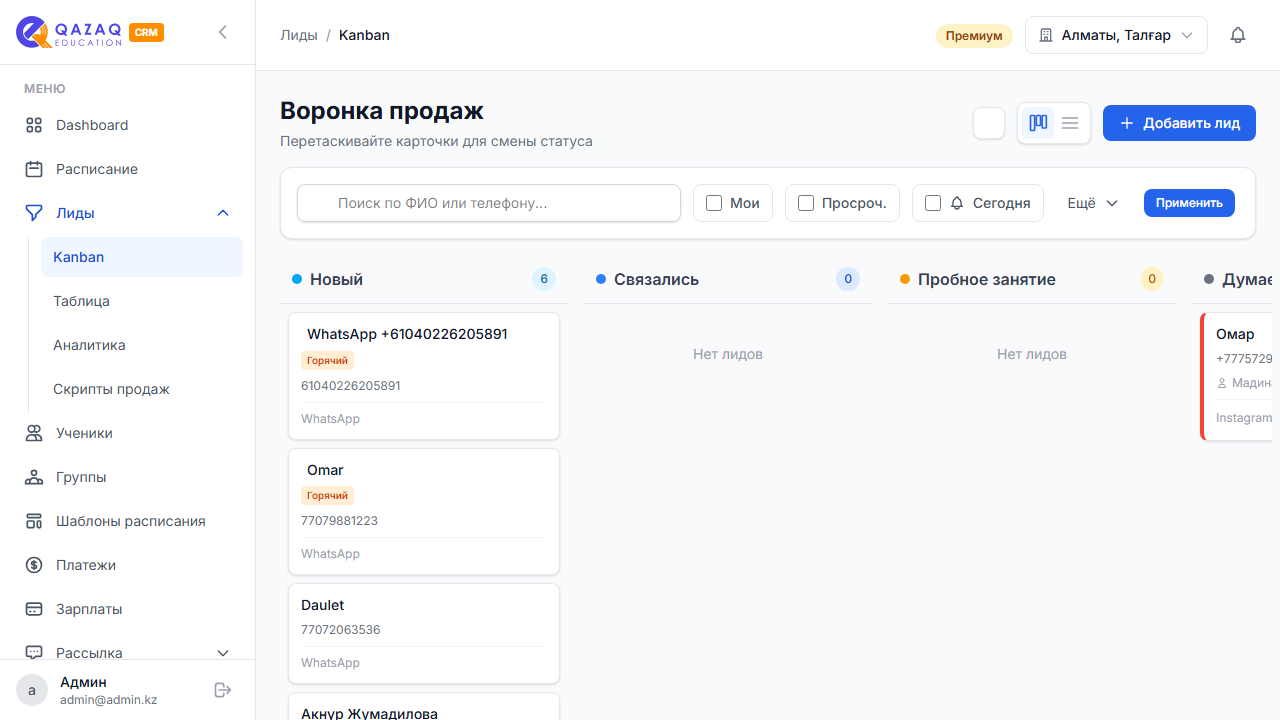Open the Омар card in Думает column
The height and width of the screenshot is (720, 1280).
[x=1236, y=376]
